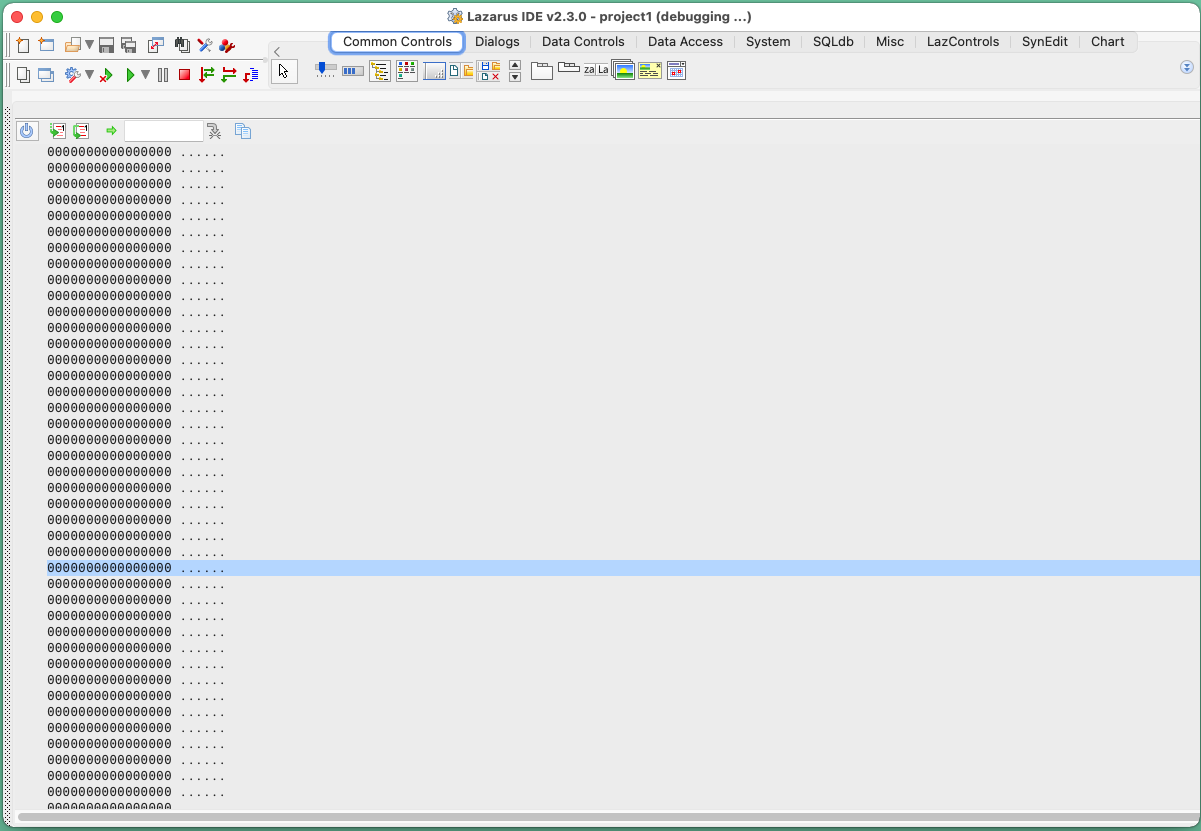This screenshot has height=831, width=1201.
Task: Select the TUpDown component
Action: 515,71
